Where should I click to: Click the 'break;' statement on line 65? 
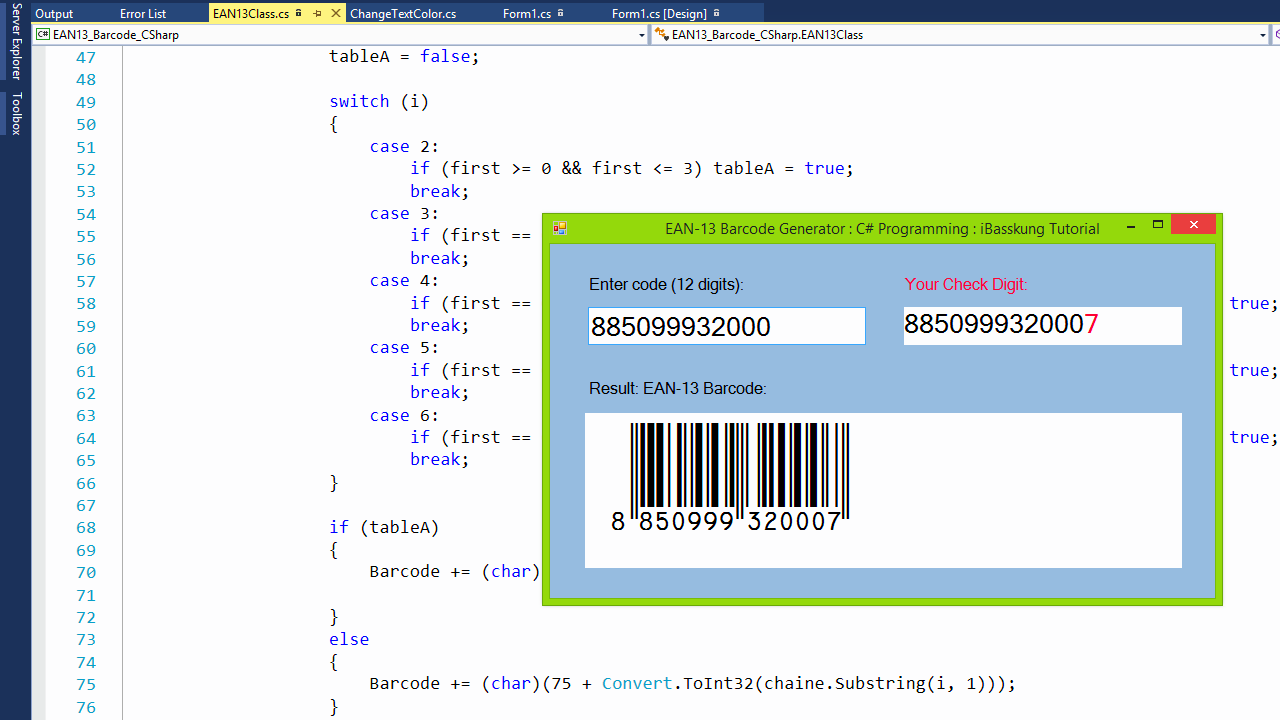coord(439,459)
